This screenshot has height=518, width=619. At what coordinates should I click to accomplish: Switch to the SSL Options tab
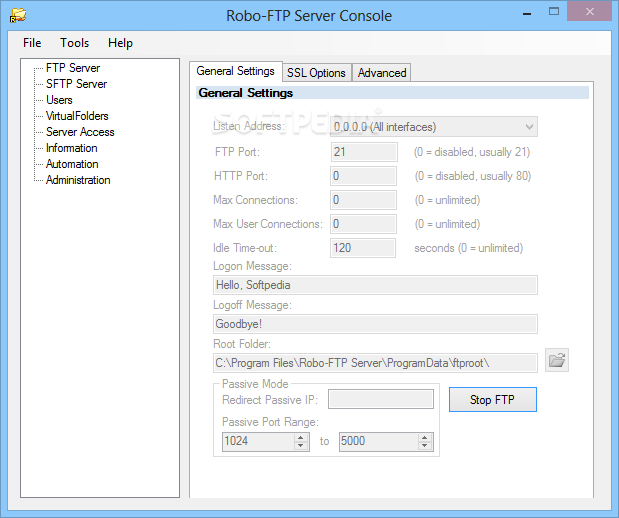point(316,73)
